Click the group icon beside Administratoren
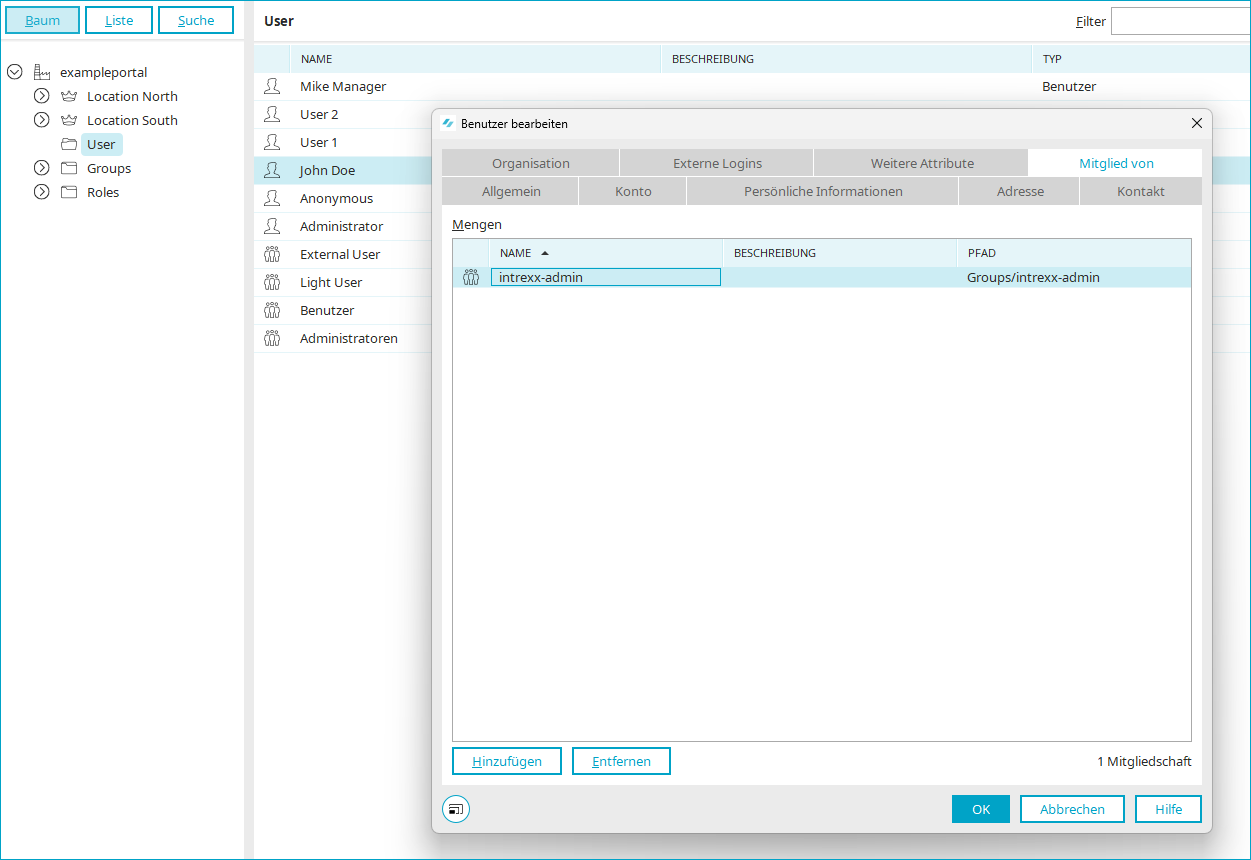1251x860 pixels. (272, 339)
